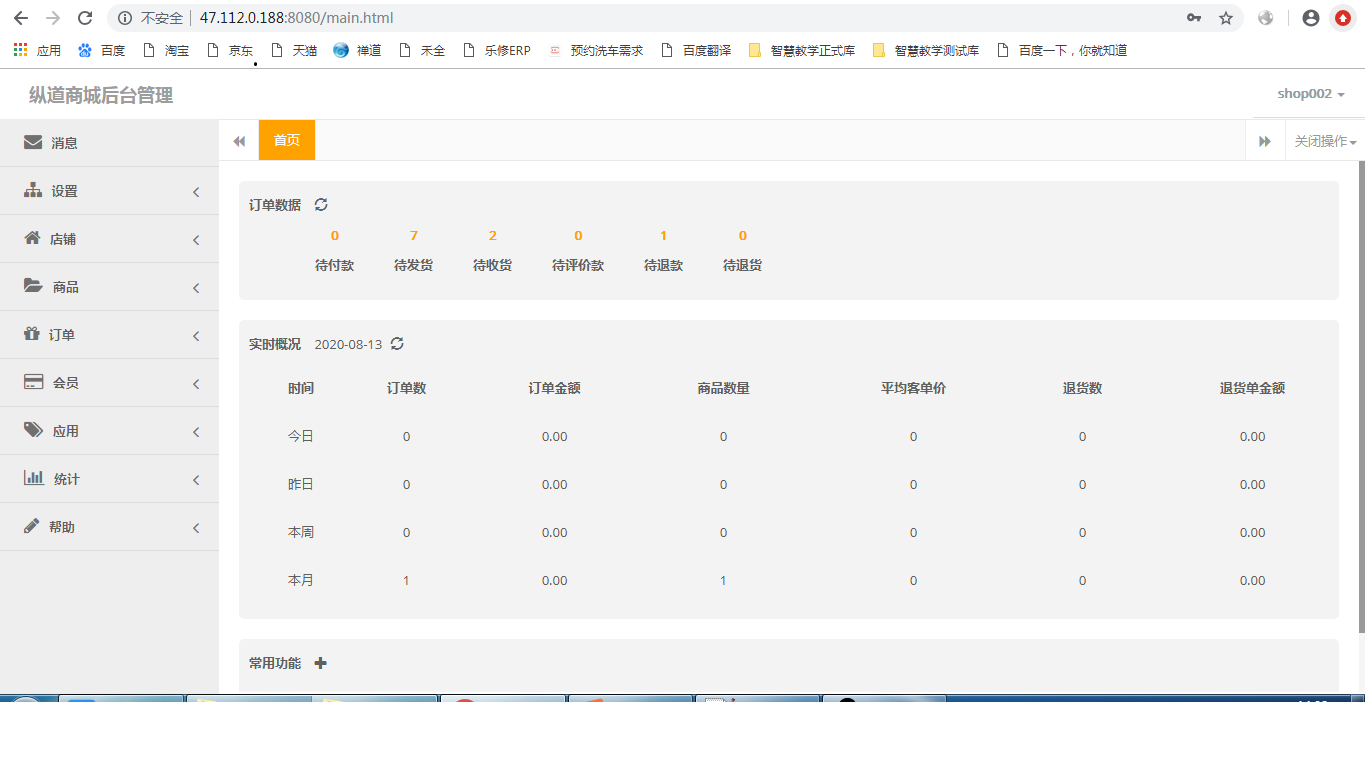Click the card icon beside 会员

tap(33, 382)
